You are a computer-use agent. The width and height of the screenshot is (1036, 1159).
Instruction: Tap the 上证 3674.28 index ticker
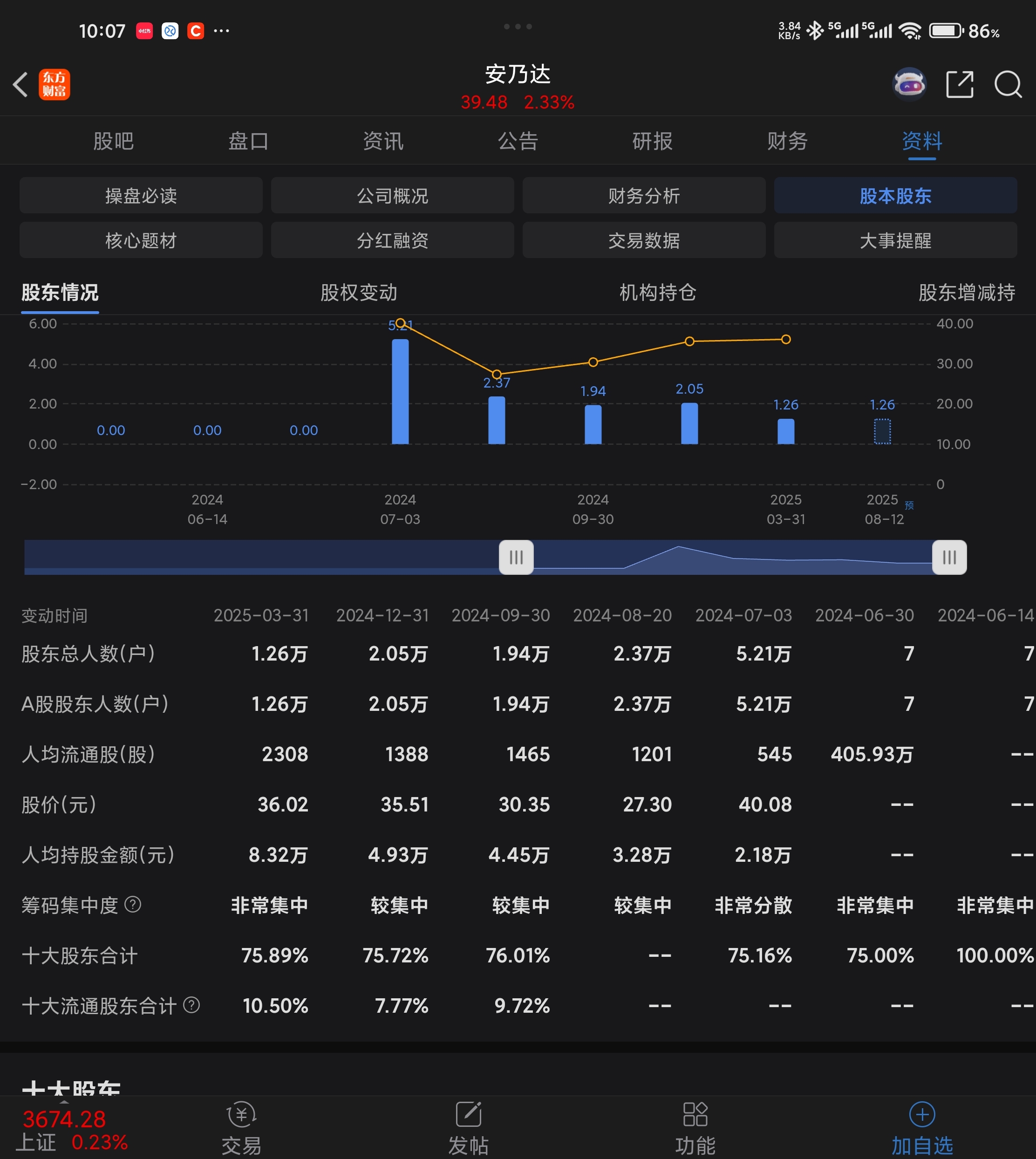click(x=72, y=1131)
